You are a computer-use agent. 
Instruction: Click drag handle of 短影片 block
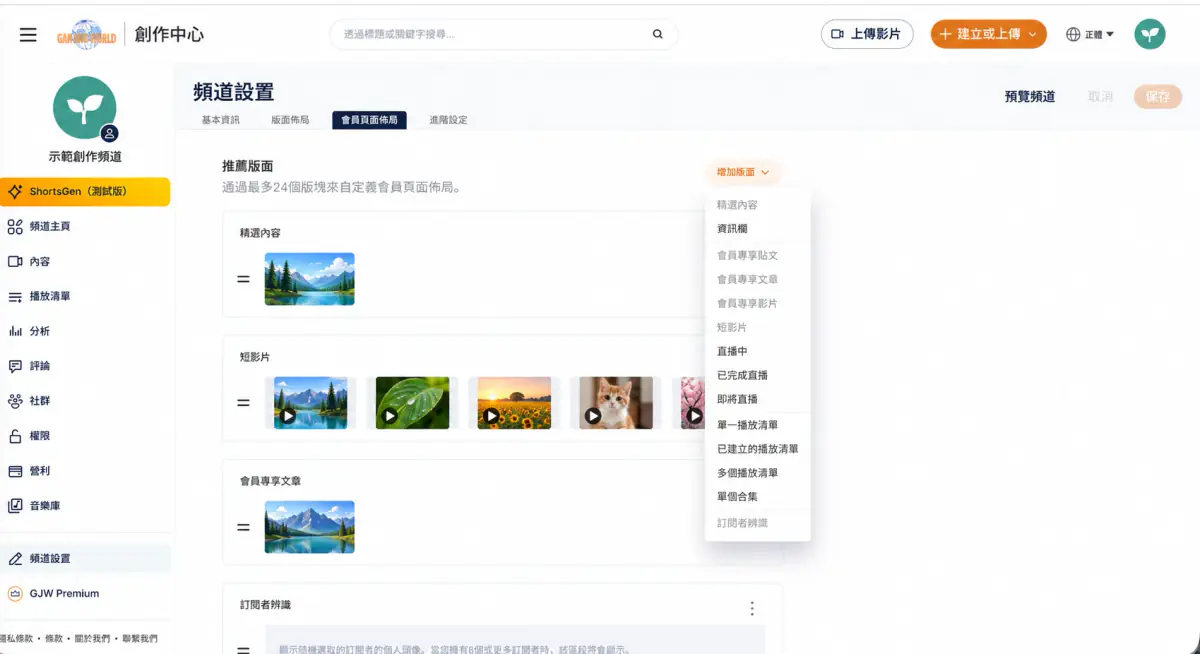tap(243, 403)
